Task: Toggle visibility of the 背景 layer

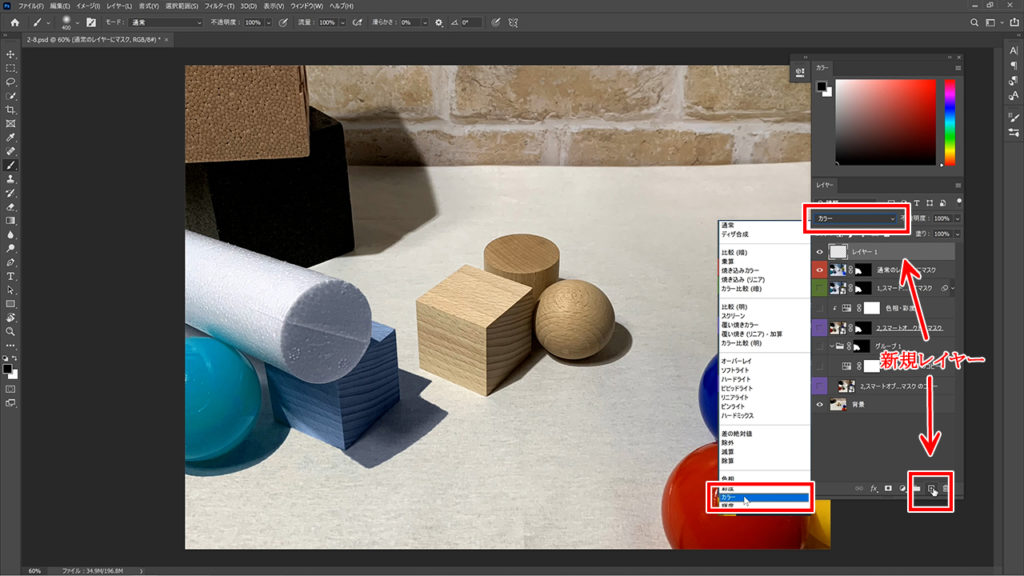Action: [x=820, y=405]
